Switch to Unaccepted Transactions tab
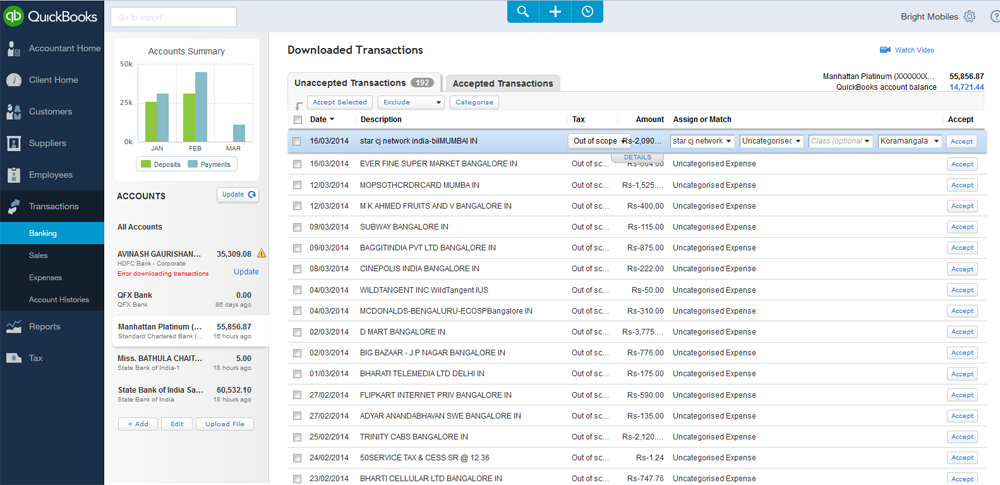The height and width of the screenshot is (485, 1000). [365, 83]
